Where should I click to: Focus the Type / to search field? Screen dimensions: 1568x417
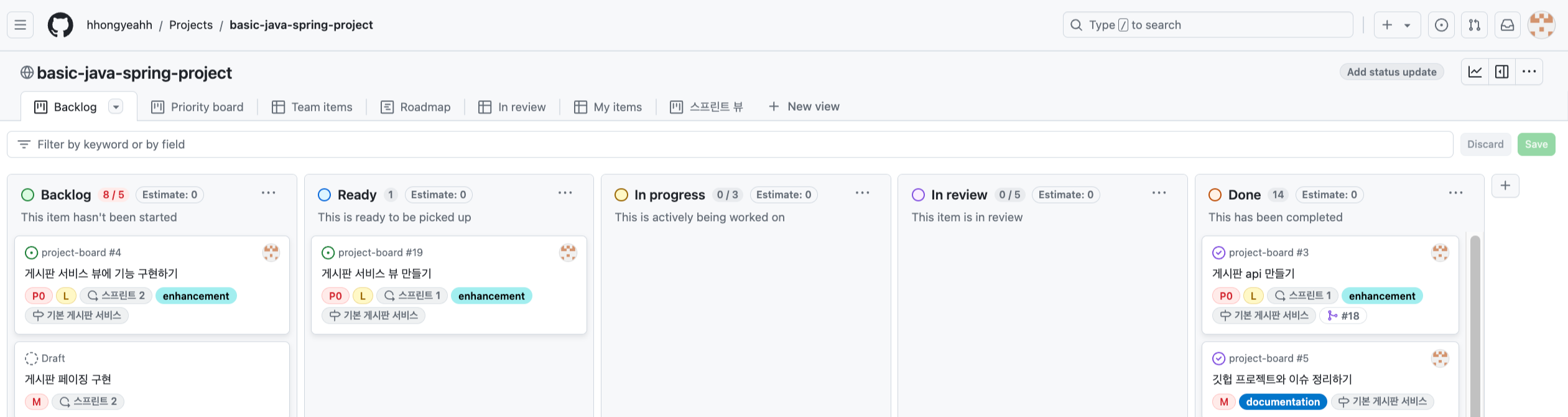(x=1208, y=25)
